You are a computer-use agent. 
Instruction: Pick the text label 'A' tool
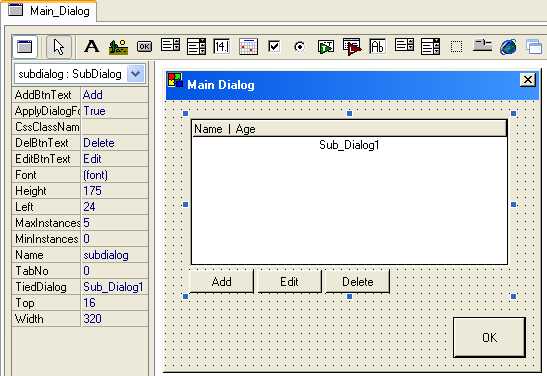click(92, 46)
